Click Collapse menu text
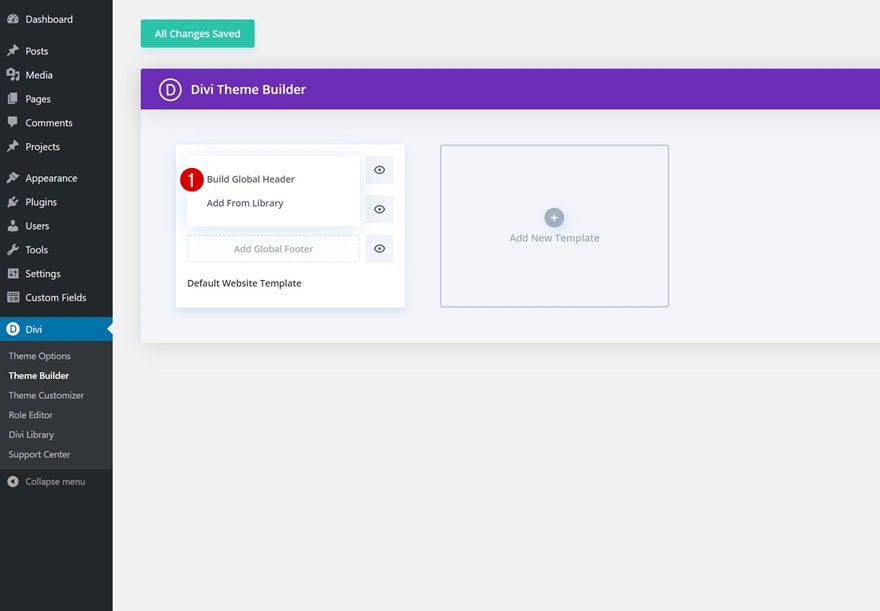This screenshot has height=611, width=880. point(55,481)
